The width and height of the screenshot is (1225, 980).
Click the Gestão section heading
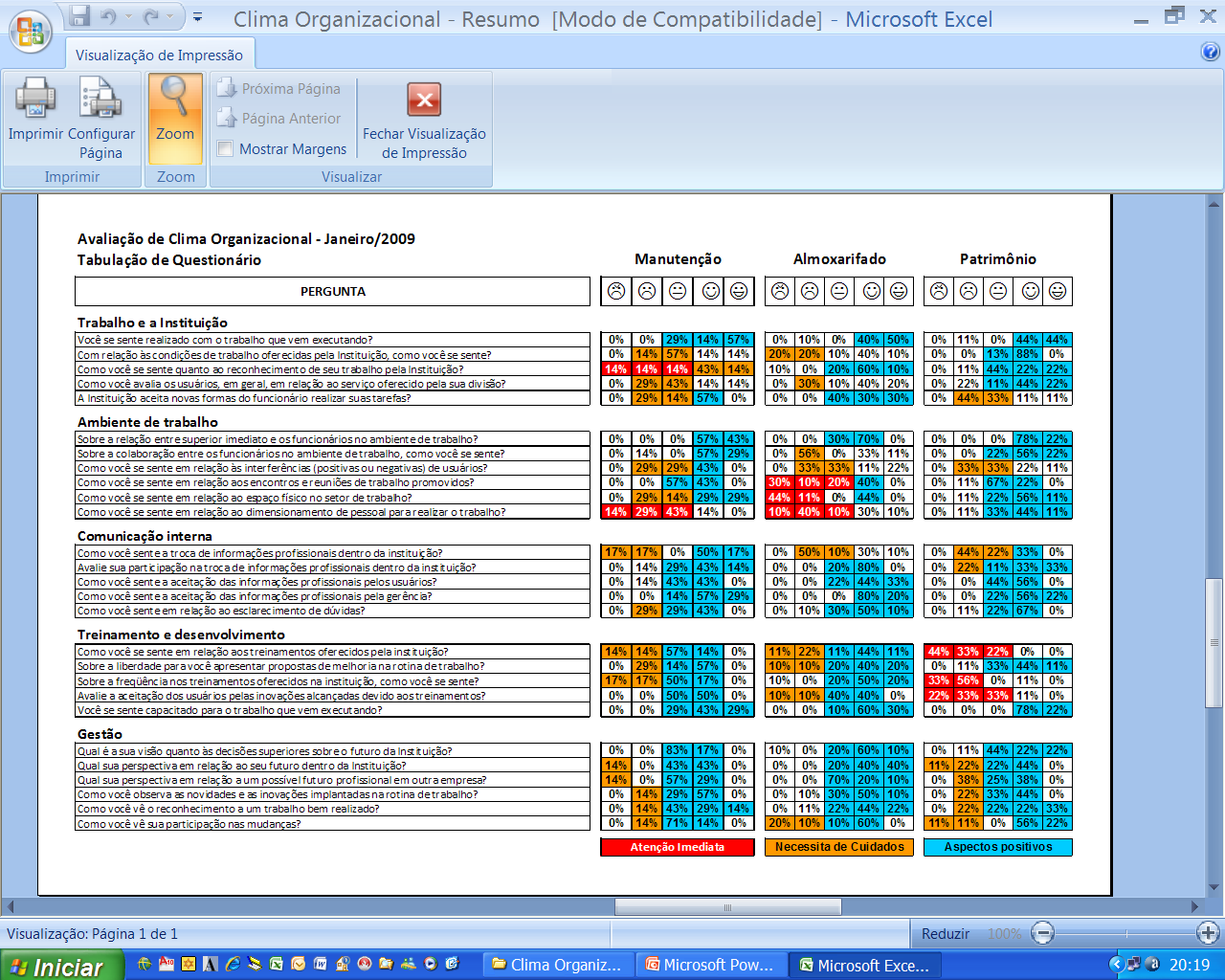(x=100, y=734)
